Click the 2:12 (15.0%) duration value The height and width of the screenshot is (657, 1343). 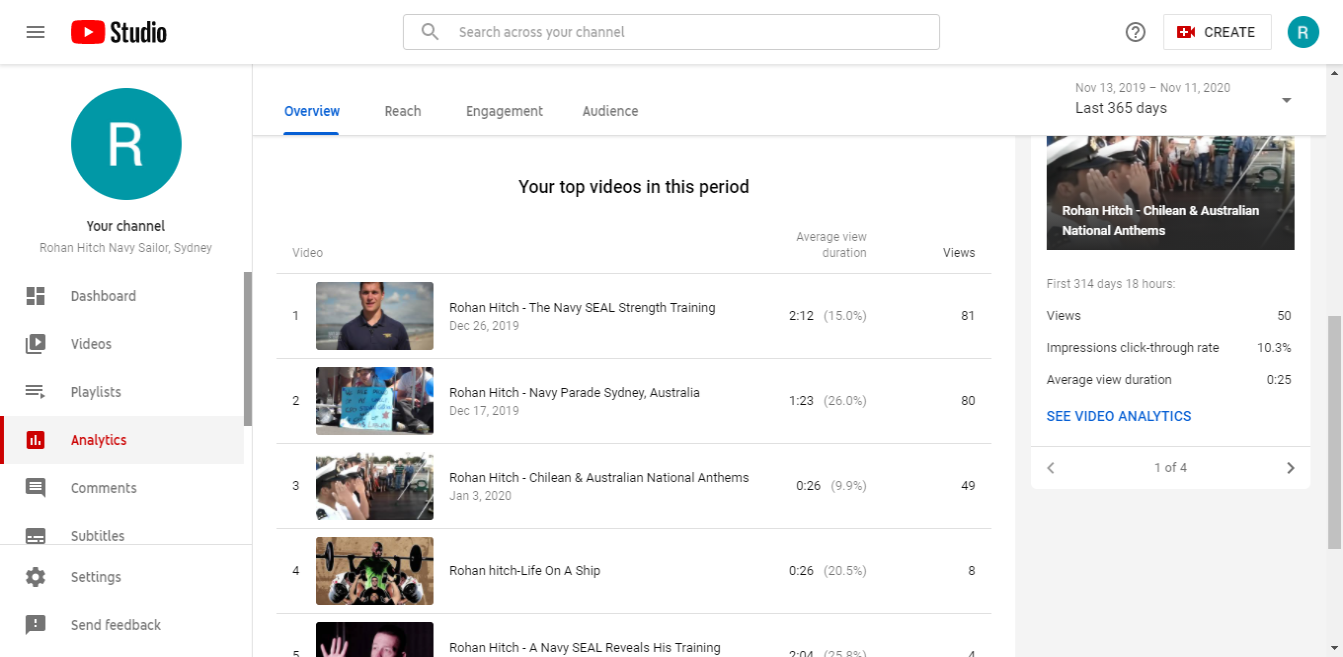point(828,316)
